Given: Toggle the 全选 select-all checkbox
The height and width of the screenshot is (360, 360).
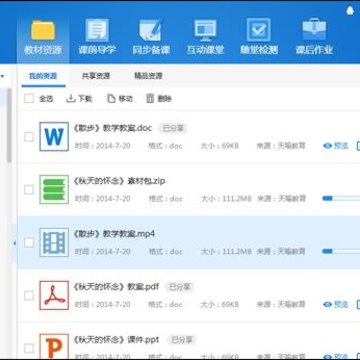Looking at the screenshot, I should click(x=29, y=99).
